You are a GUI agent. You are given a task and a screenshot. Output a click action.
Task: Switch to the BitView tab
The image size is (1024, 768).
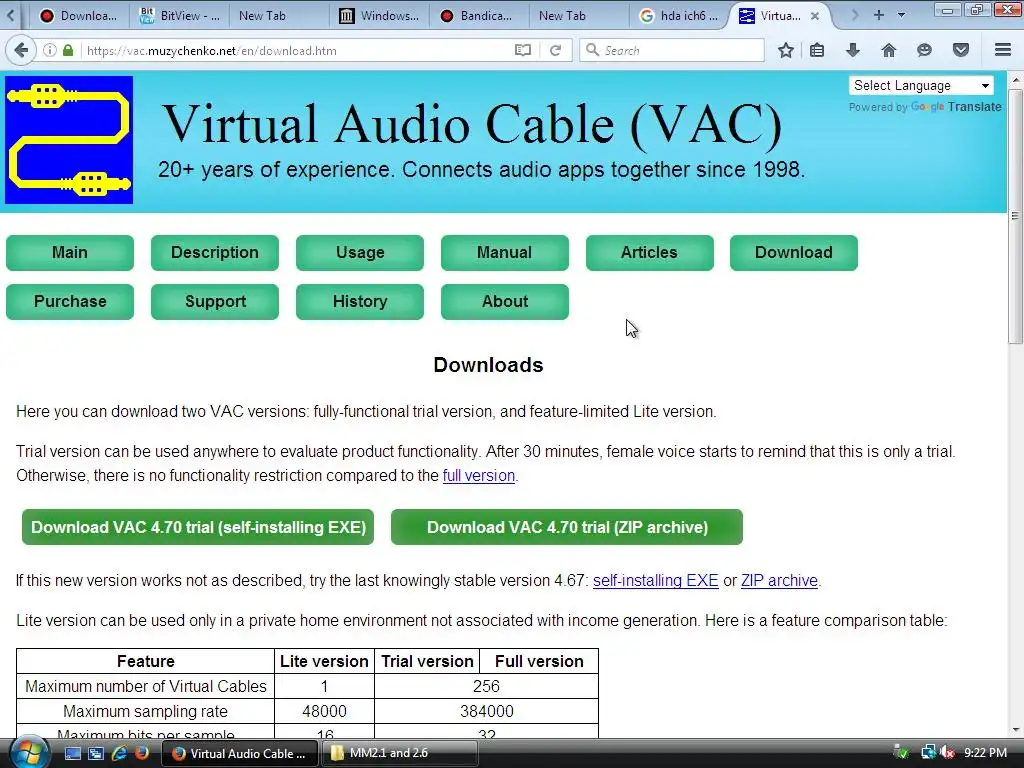(x=181, y=16)
